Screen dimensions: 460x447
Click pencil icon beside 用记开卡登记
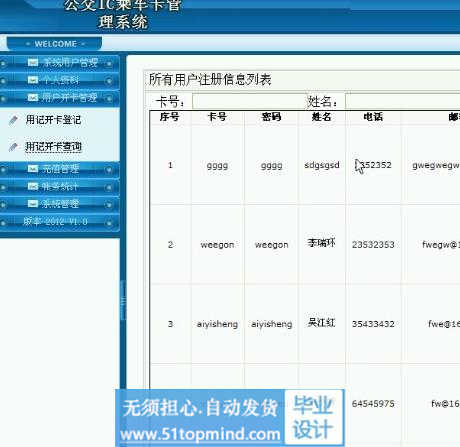13,120
